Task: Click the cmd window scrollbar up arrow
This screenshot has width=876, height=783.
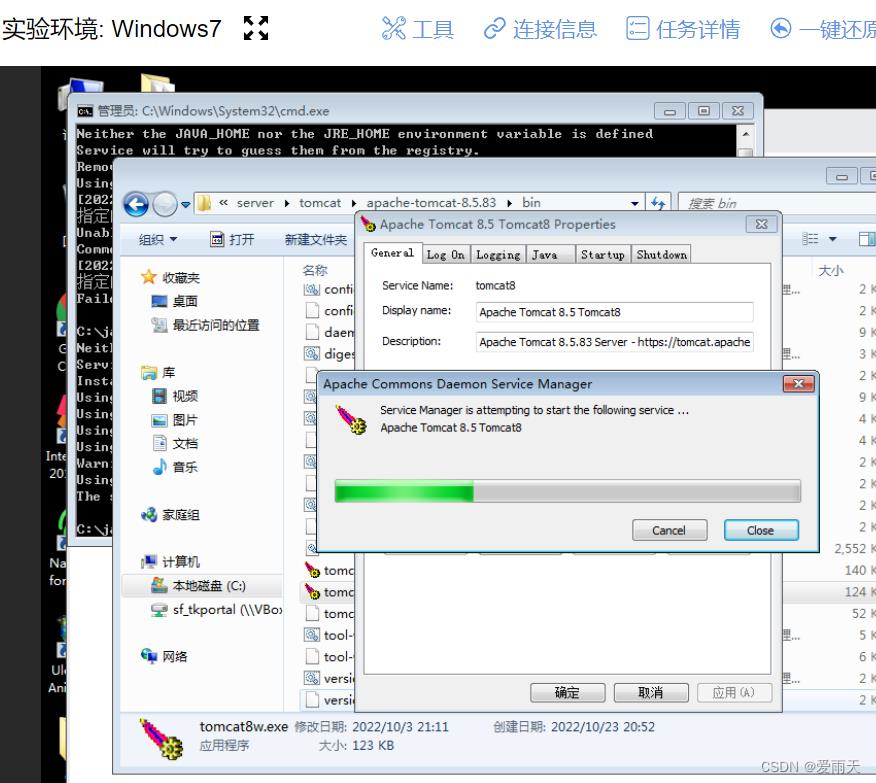Action: (x=745, y=134)
